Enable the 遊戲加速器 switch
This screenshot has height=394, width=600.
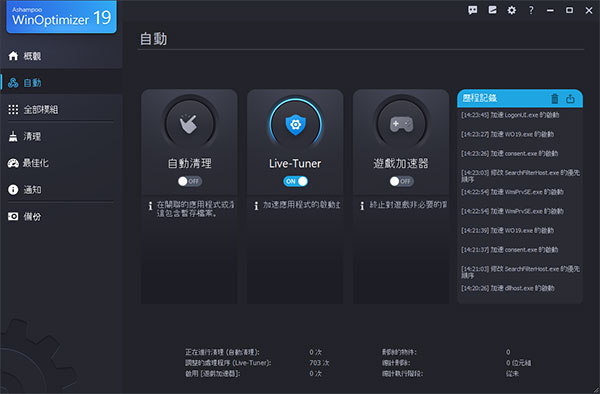401,181
